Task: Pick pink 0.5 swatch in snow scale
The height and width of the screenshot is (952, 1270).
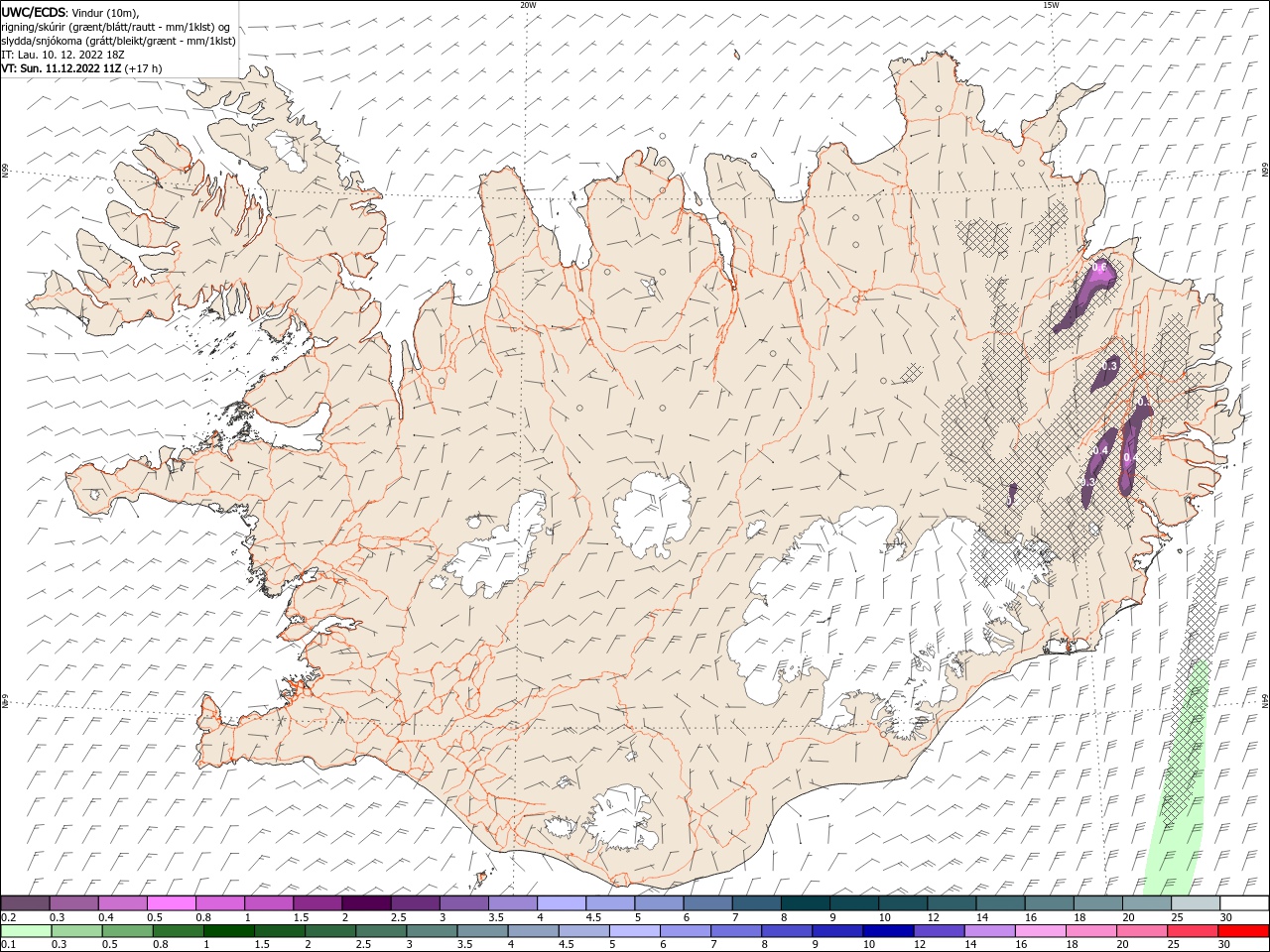Action: click(172, 903)
